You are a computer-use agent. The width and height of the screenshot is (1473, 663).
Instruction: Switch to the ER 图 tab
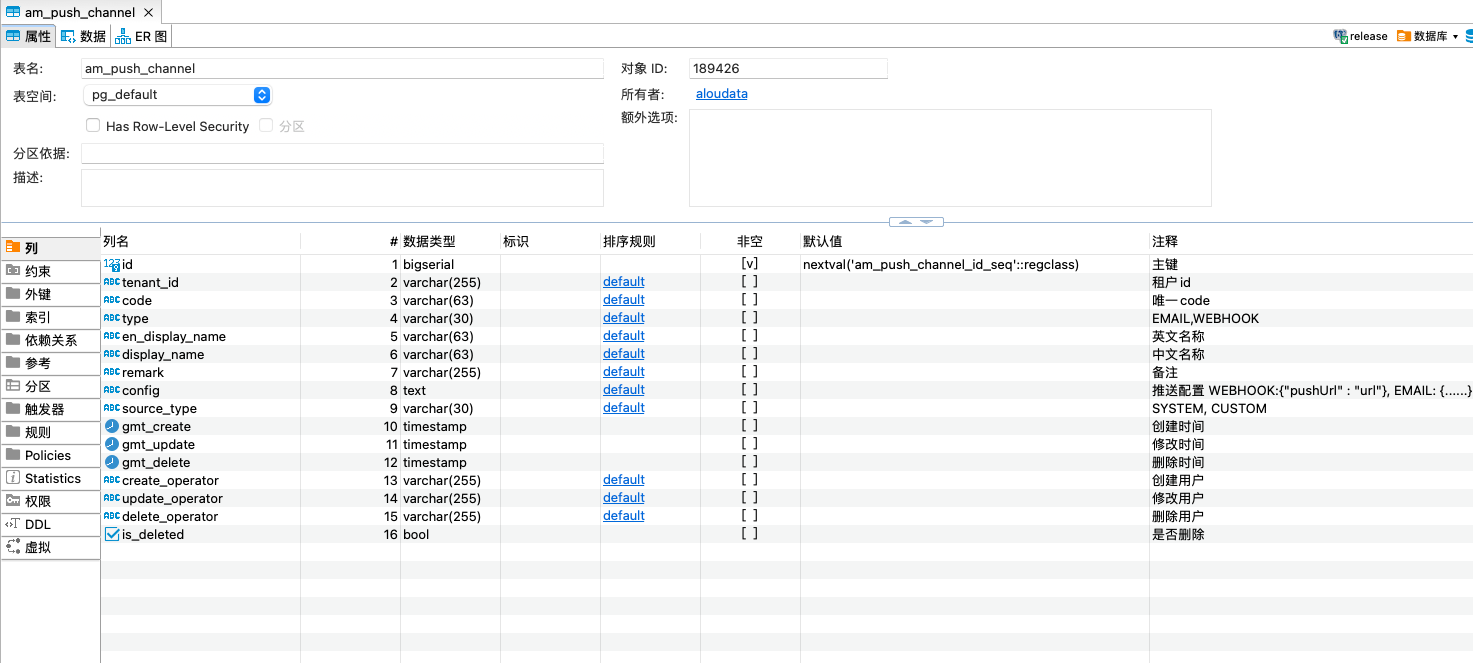coord(141,36)
